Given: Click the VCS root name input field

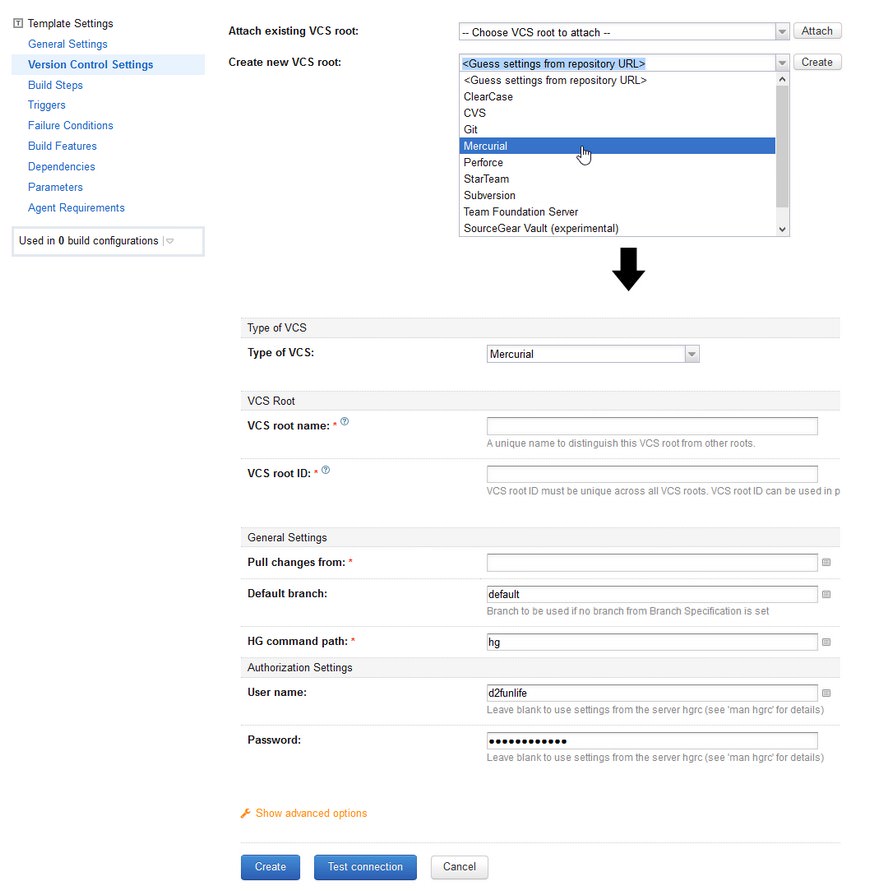Looking at the screenshot, I should click(651, 426).
